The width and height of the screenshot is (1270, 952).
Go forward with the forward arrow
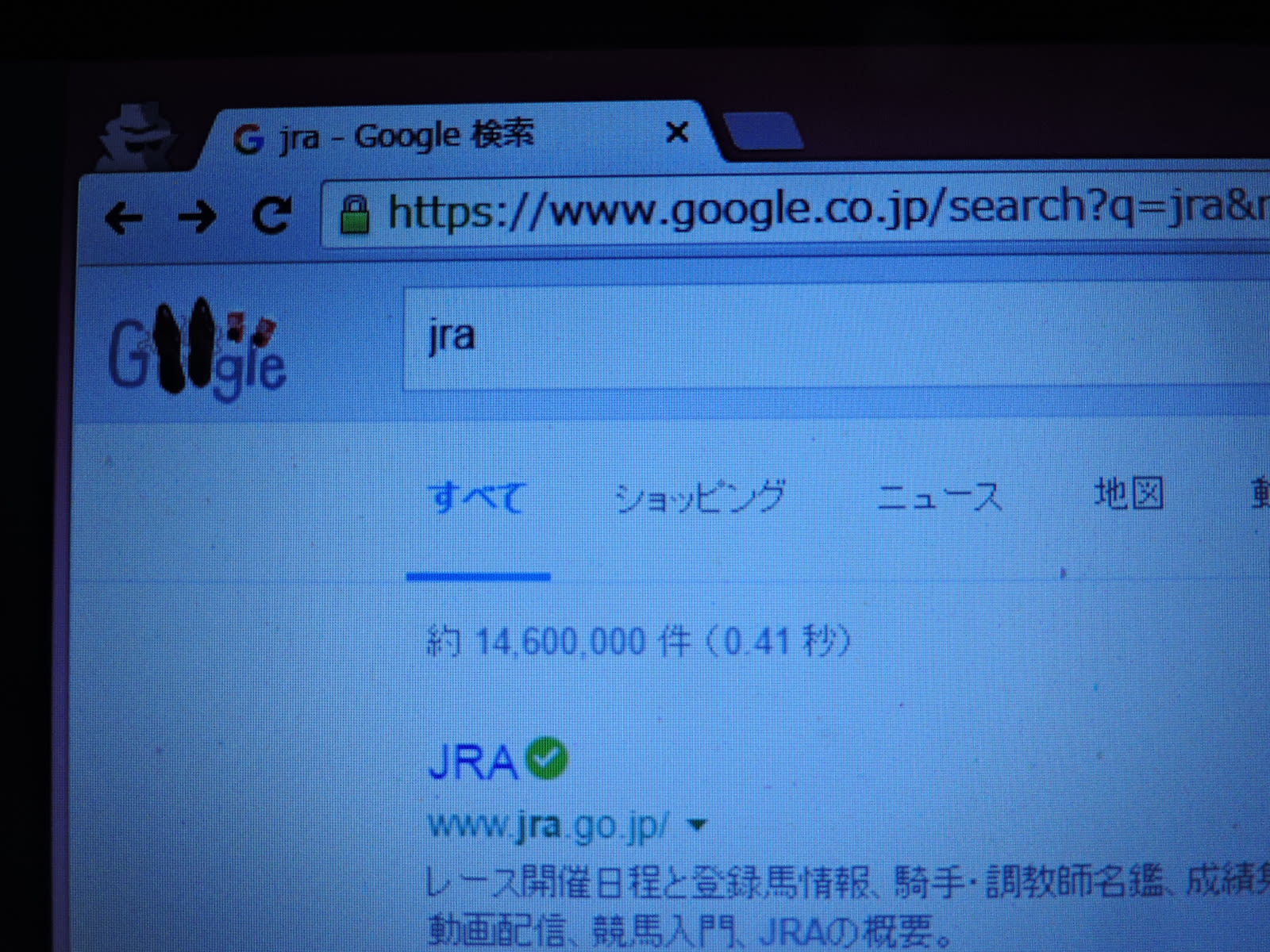pos(197,215)
